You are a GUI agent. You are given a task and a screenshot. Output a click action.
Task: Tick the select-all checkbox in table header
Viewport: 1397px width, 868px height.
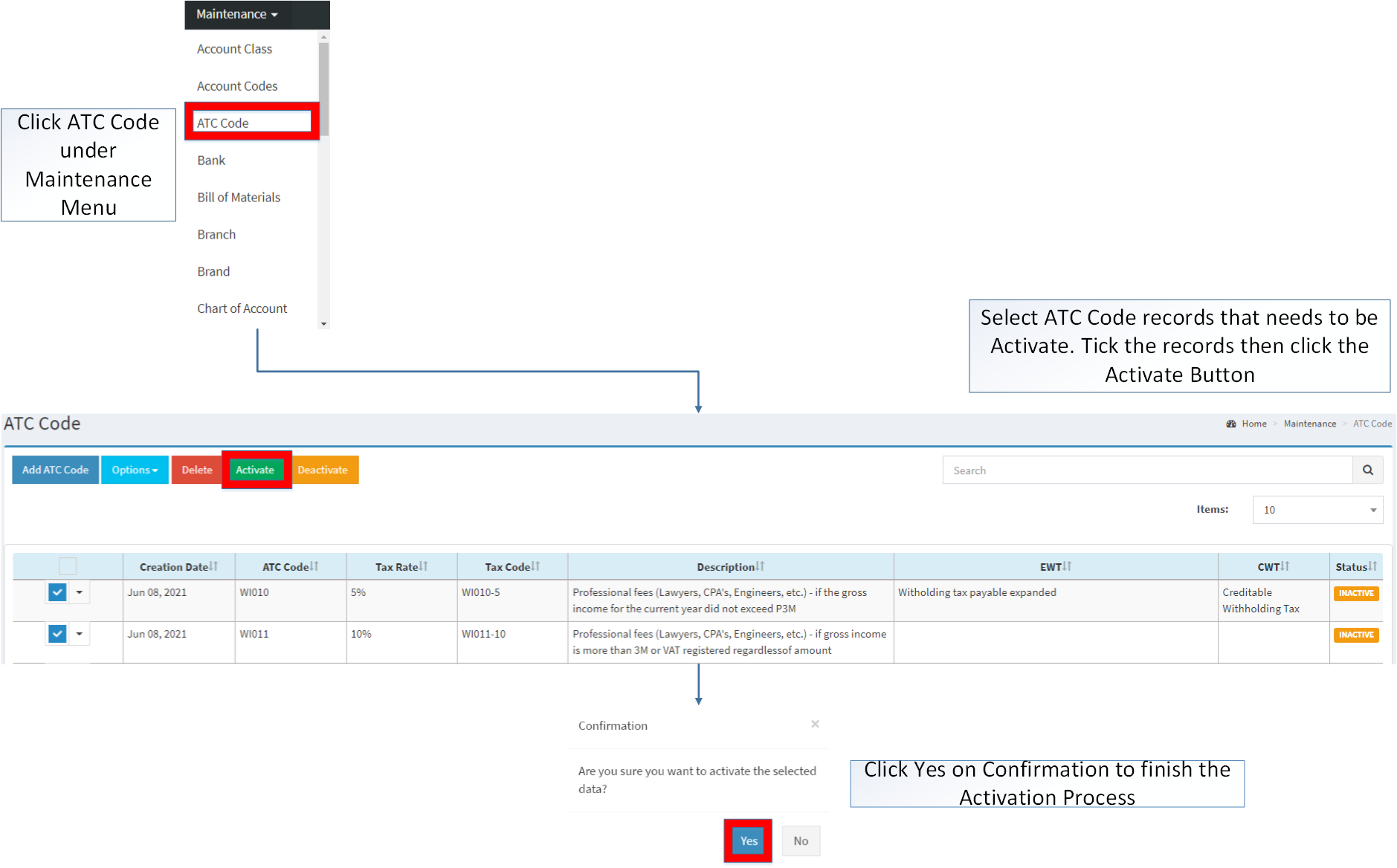point(68,566)
